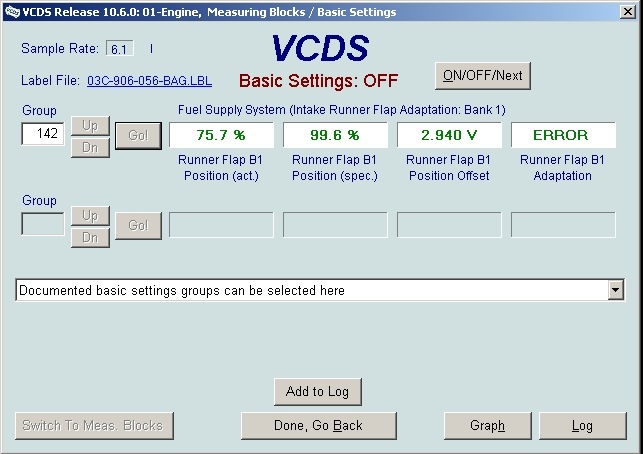Expand the dropdown arrow of basic settings list
This screenshot has width=643, height=454.
click(615, 290)
